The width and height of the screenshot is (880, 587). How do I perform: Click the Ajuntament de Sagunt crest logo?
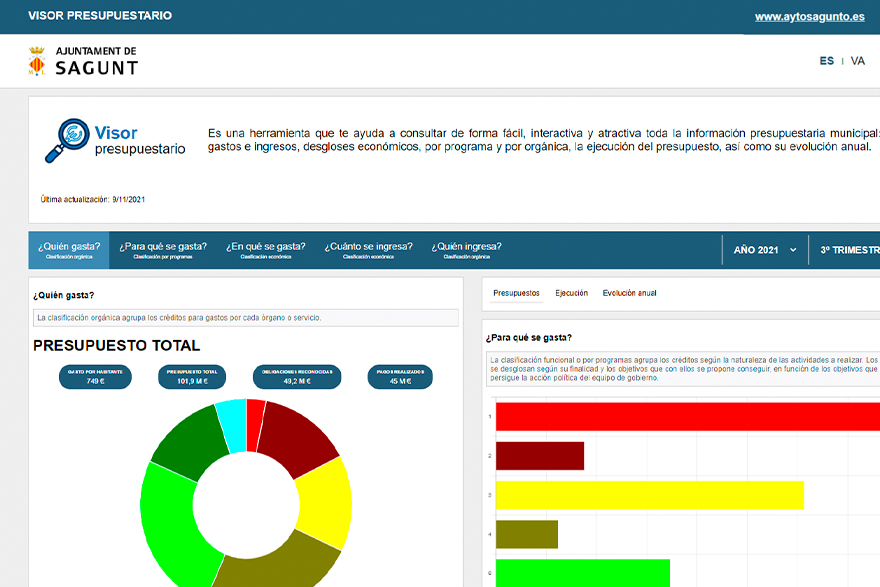(38, 61)
